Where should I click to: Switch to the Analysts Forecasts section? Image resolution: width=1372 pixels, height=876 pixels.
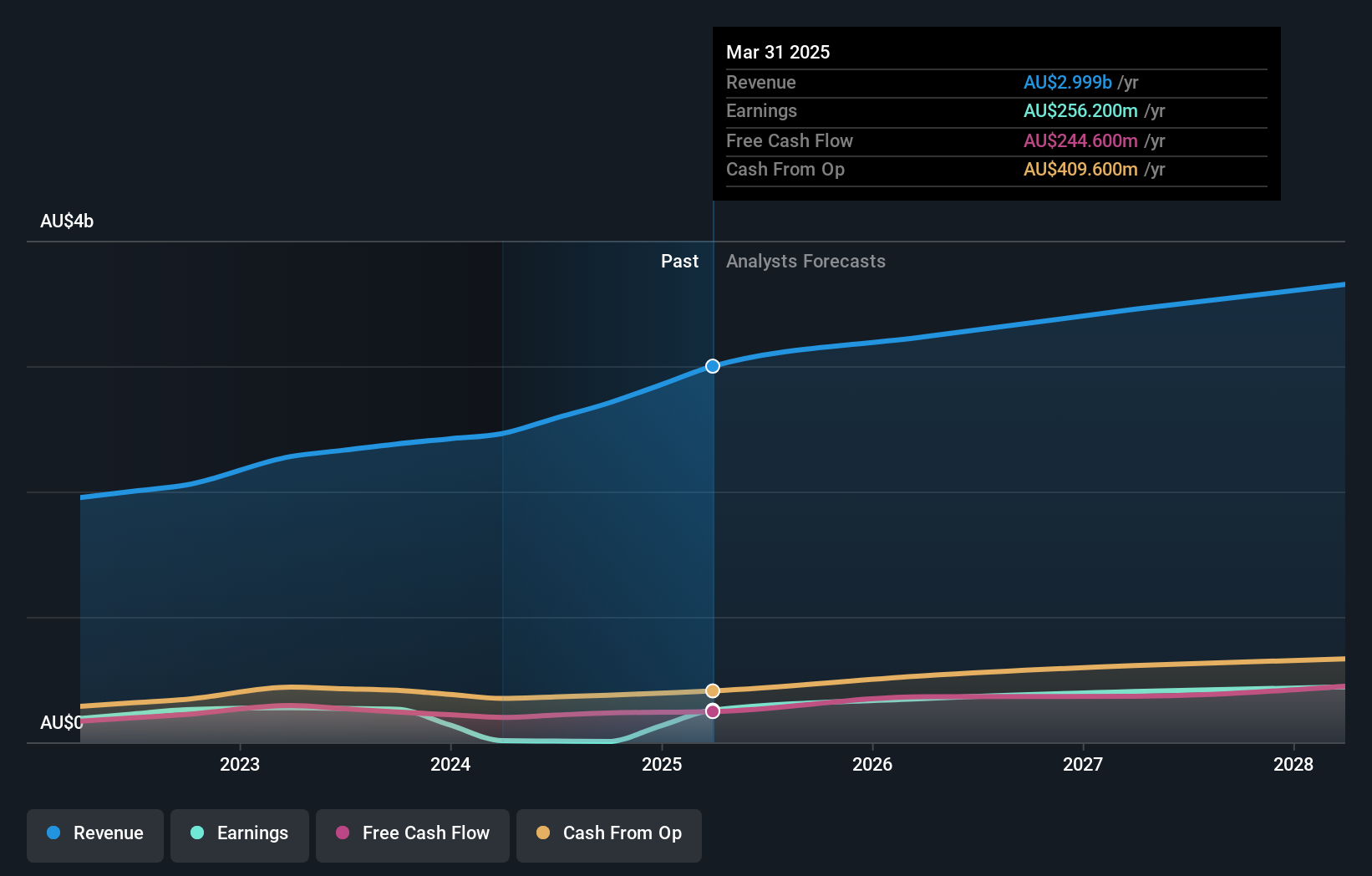tap(805, 262)
